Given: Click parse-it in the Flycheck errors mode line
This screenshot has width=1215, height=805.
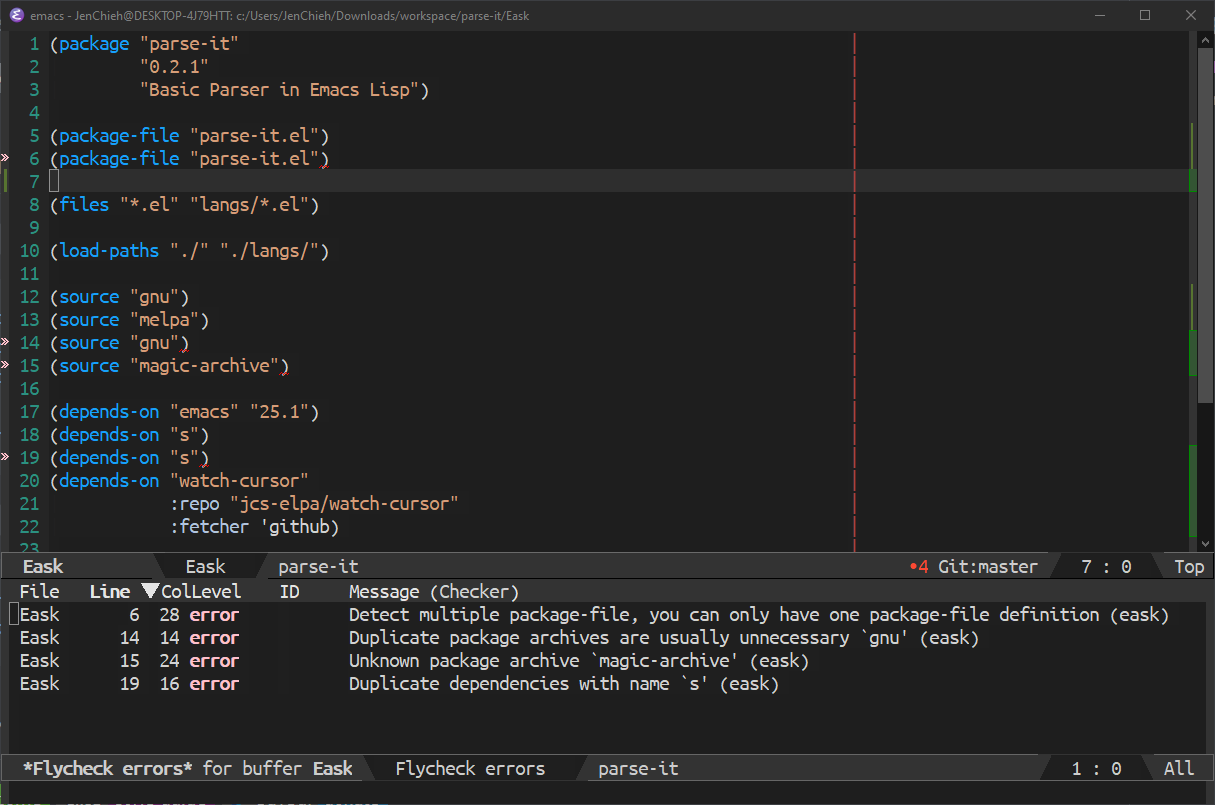Looking at the screenshot, I should 638,769.
